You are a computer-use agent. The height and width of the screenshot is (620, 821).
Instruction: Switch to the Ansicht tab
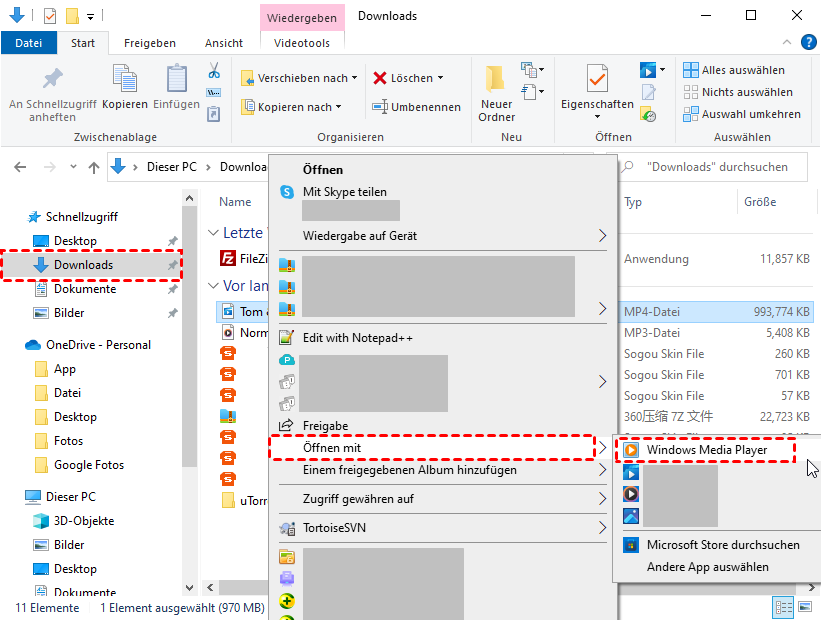pyautogui.click(x=224, y=43)
